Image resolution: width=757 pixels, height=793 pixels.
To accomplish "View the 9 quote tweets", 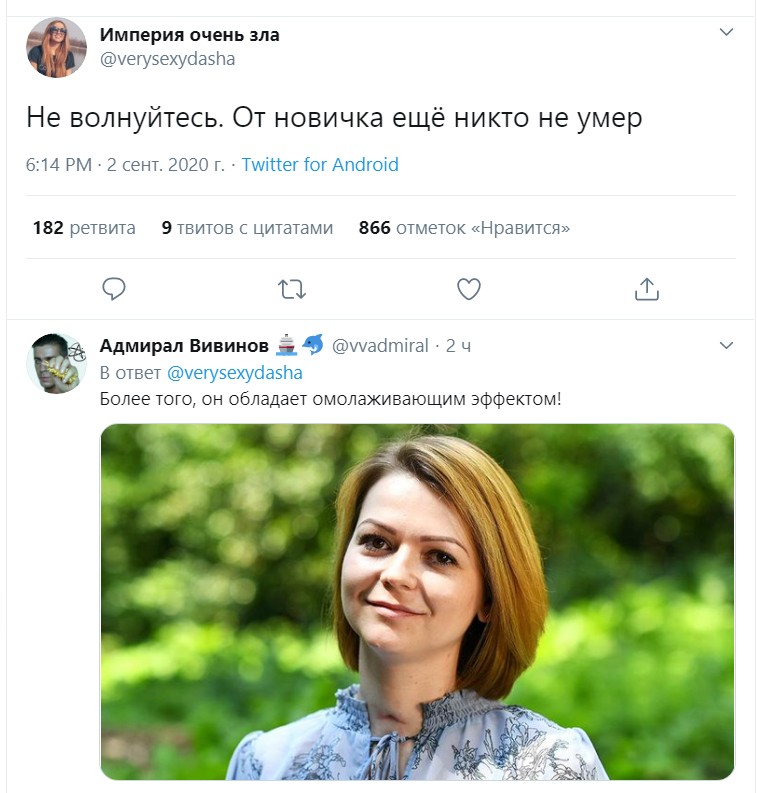I will click(247, 228).
